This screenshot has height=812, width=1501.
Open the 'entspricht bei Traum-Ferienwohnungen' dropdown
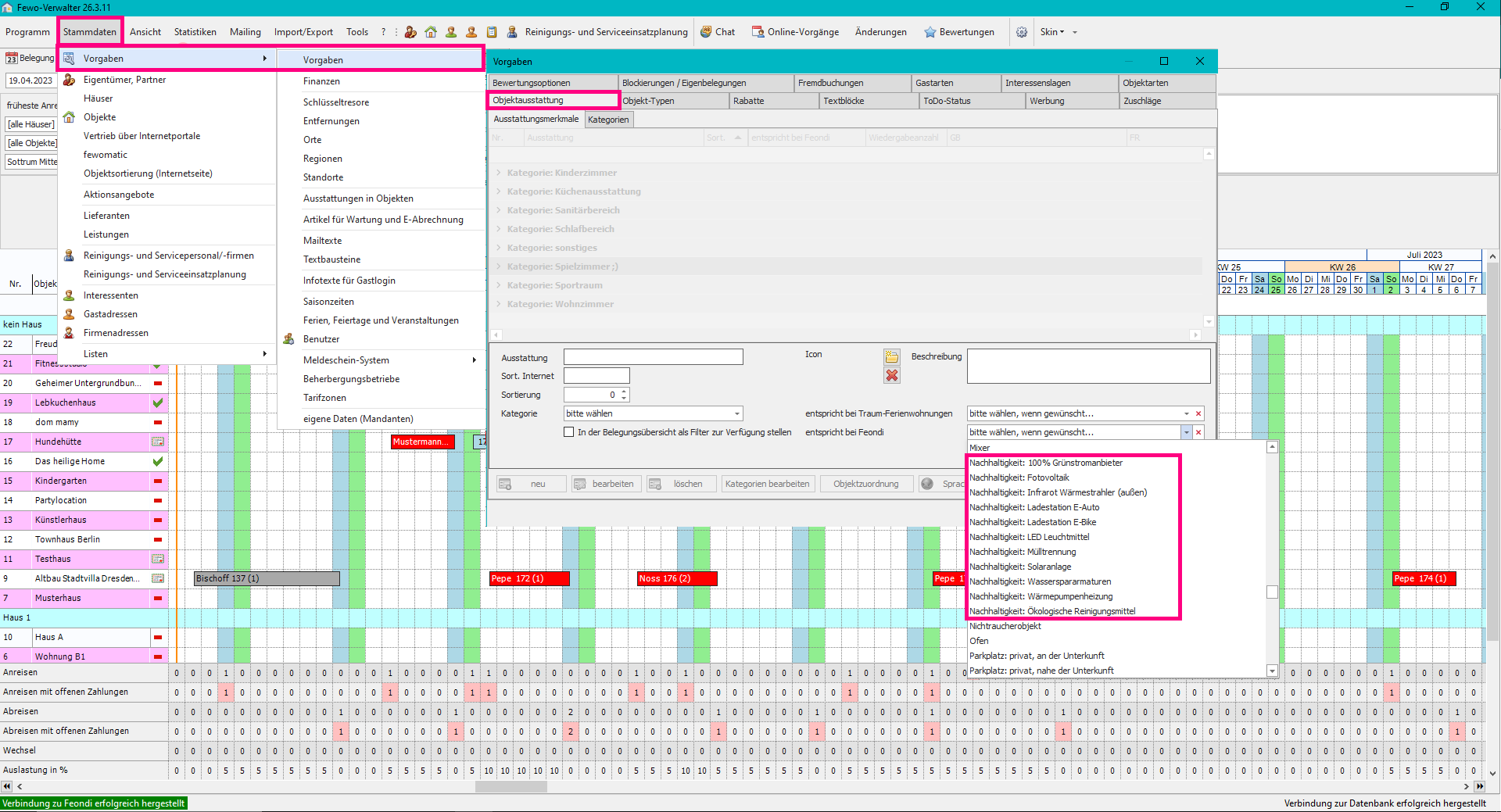[x=1186, y=413]
